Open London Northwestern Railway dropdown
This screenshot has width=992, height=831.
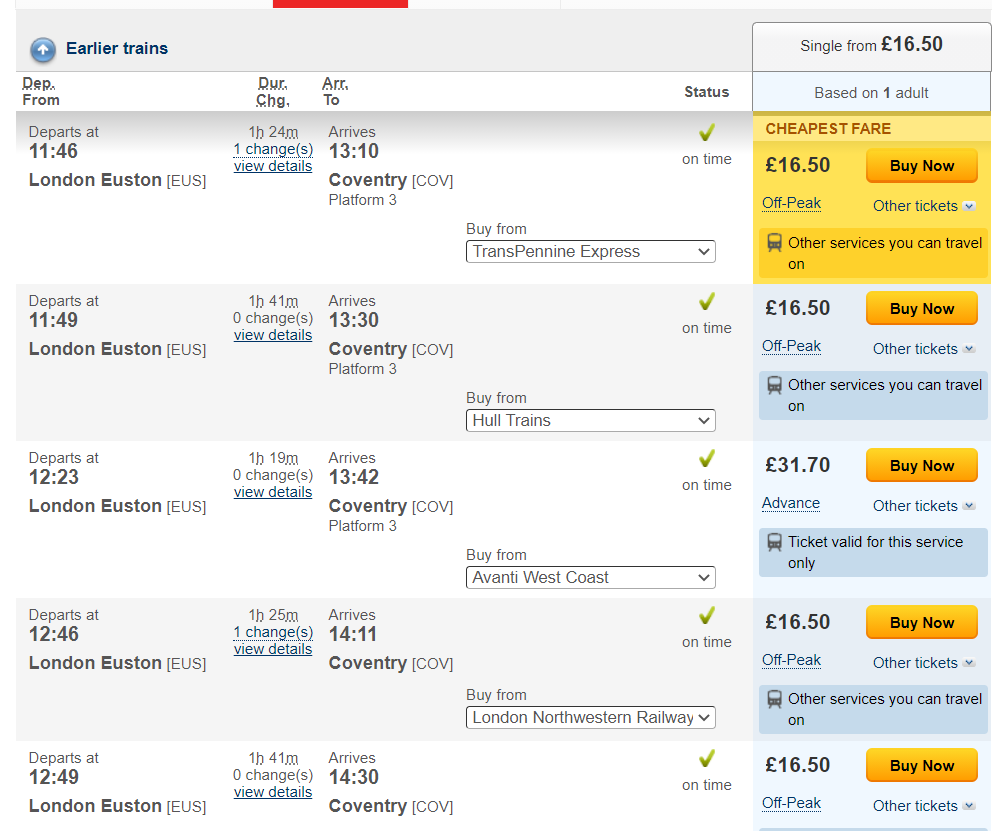point(590,718)
